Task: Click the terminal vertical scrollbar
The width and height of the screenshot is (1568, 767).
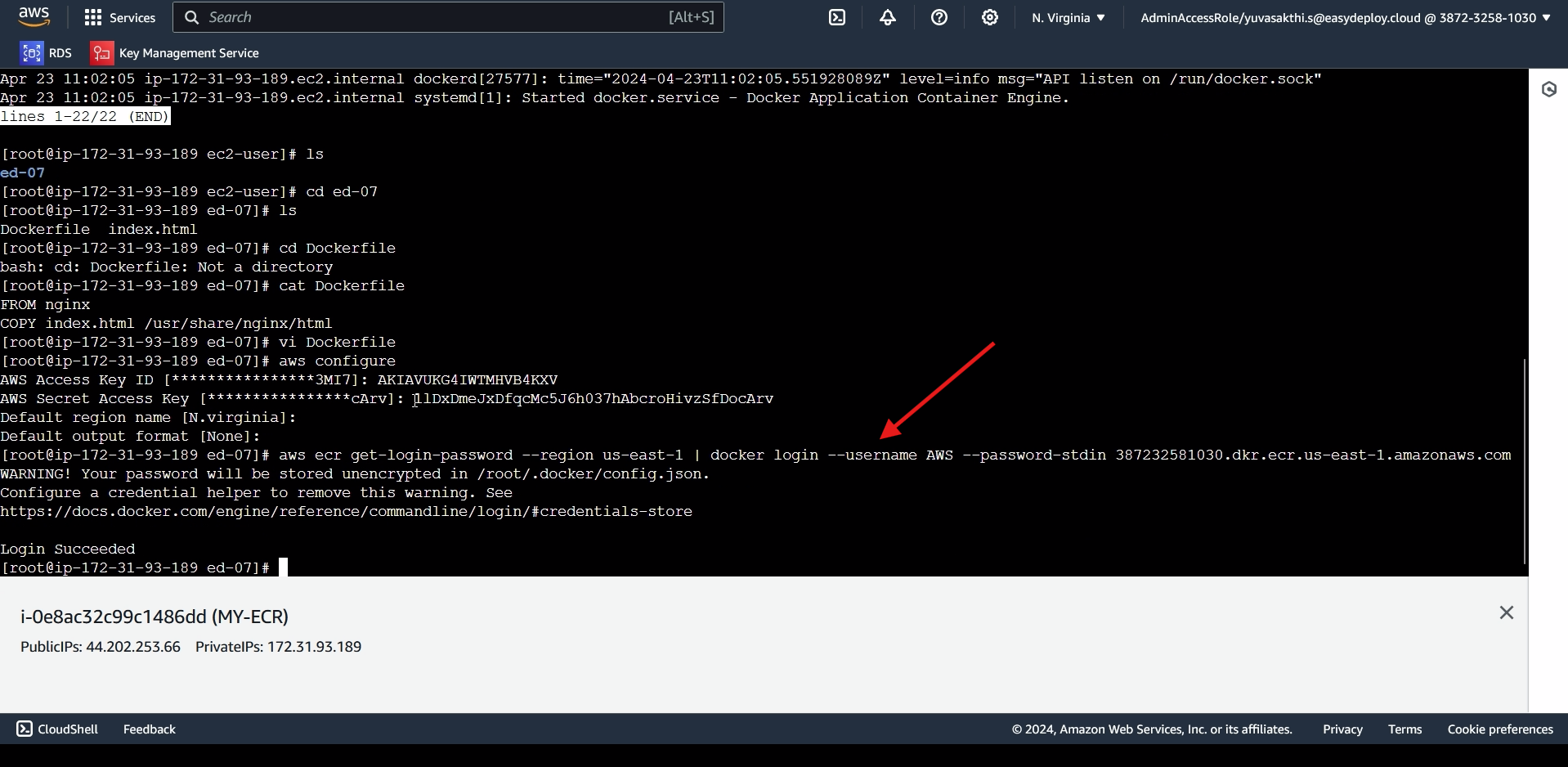Action: coord(1525,460)
